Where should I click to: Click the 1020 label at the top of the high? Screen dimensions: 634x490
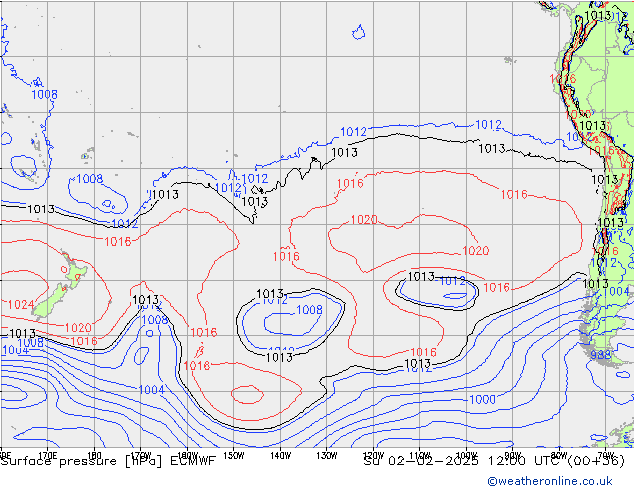[364, 220]
